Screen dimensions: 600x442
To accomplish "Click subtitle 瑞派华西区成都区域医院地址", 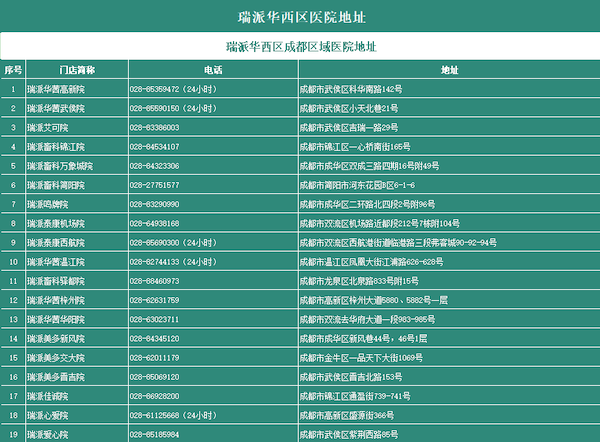I will point(301,47).
